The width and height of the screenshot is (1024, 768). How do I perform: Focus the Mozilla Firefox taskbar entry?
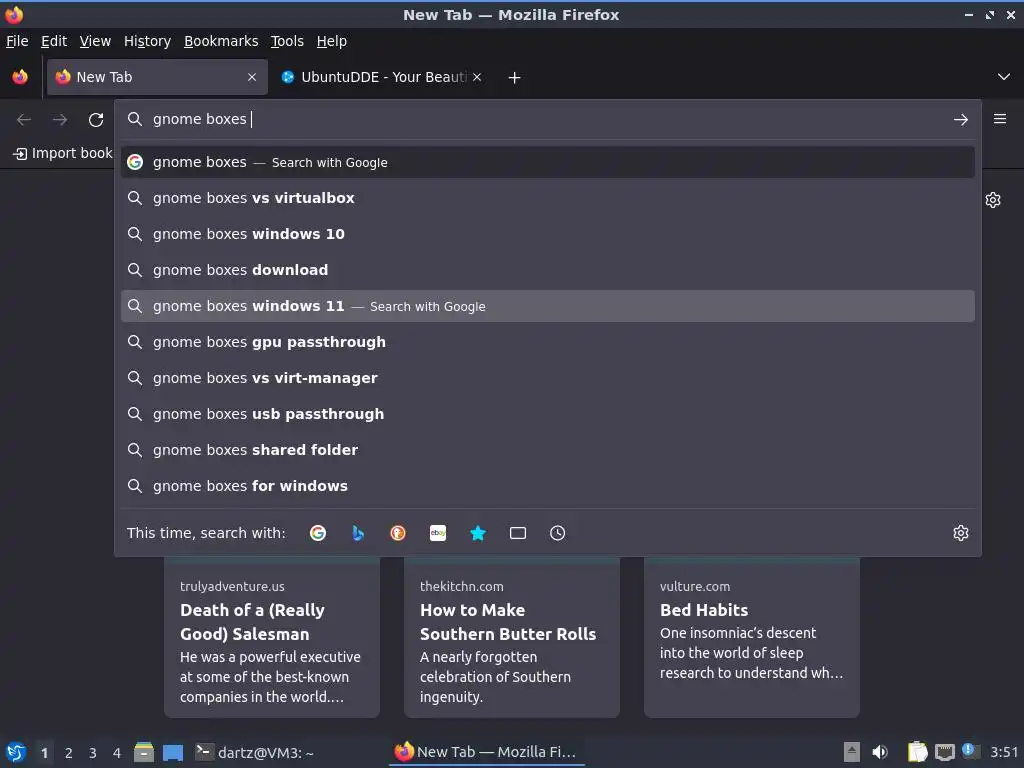coord(486,752)
